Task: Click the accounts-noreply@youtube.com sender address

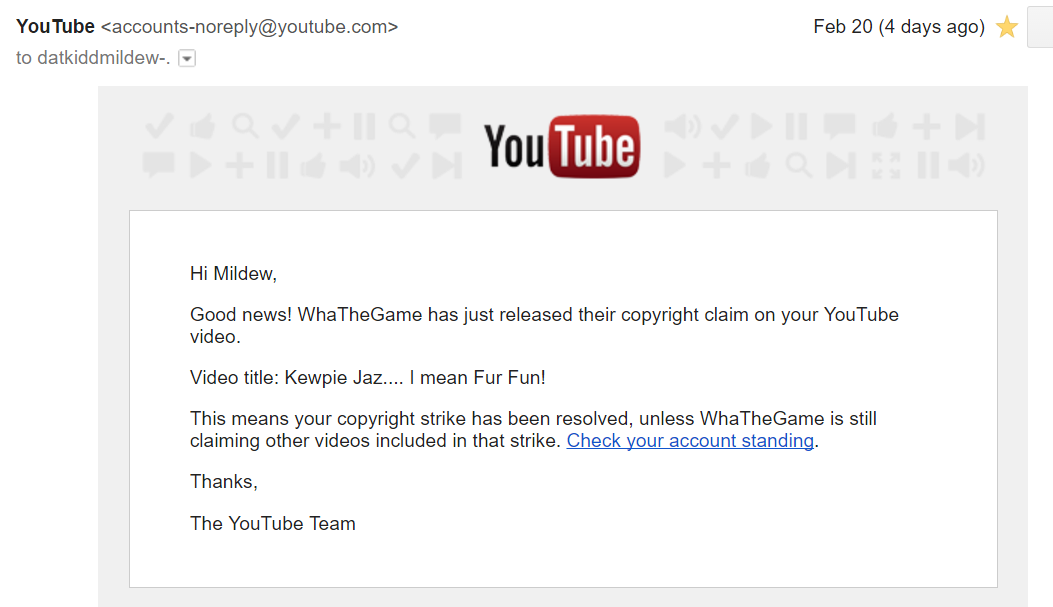Action: click(249, 26)
